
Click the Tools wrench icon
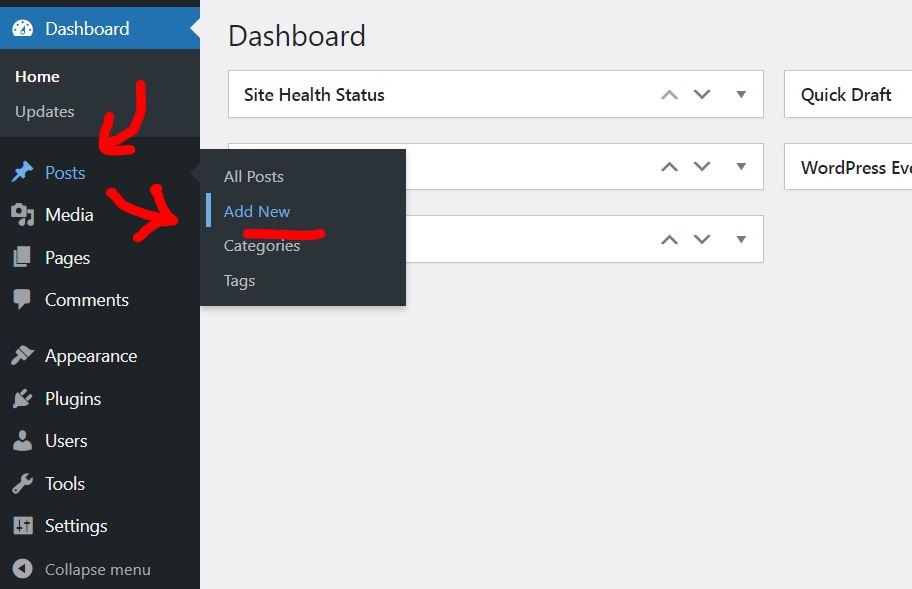tap(24, 483)
